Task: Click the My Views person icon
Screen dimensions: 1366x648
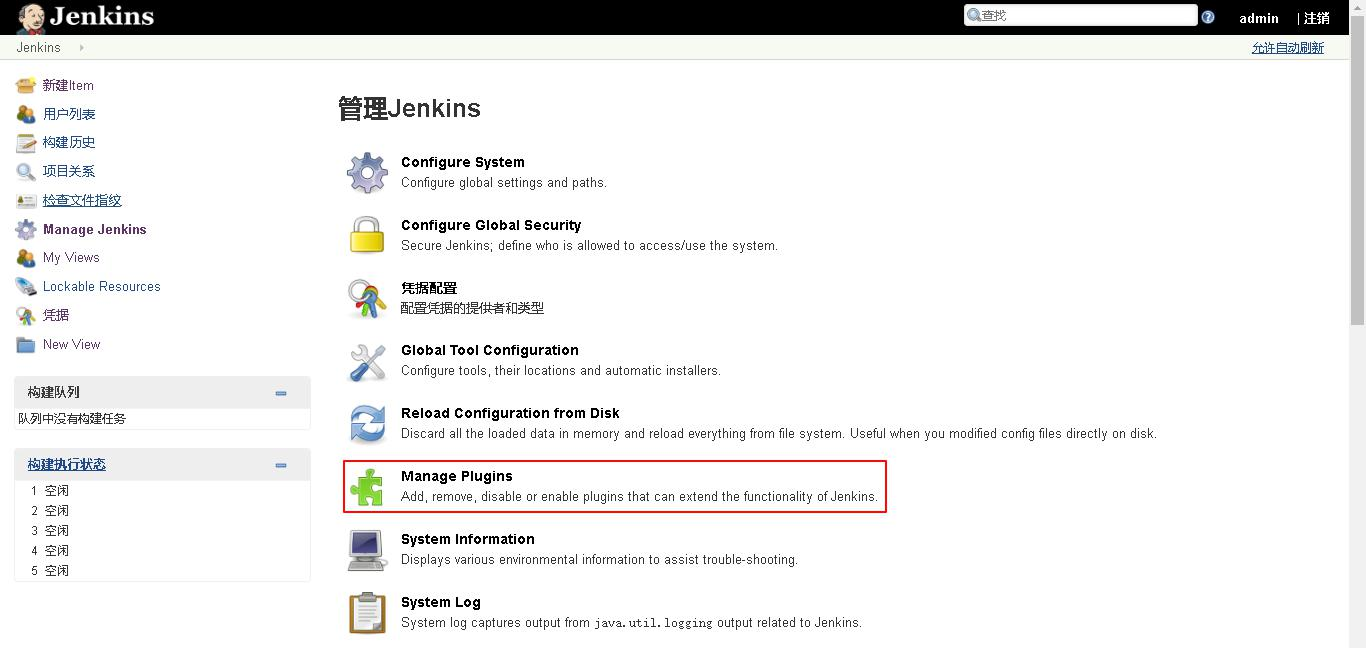Action: tap(26, 257)
